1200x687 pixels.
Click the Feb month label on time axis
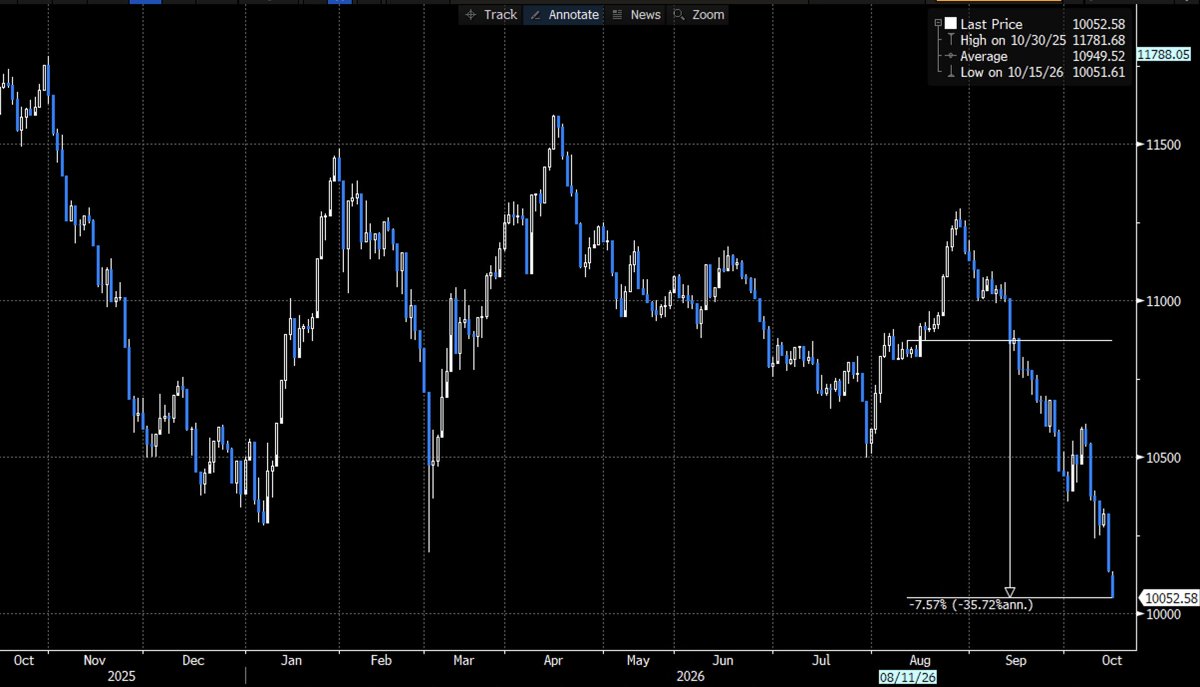pyautogui.click(x=380, y=660)
